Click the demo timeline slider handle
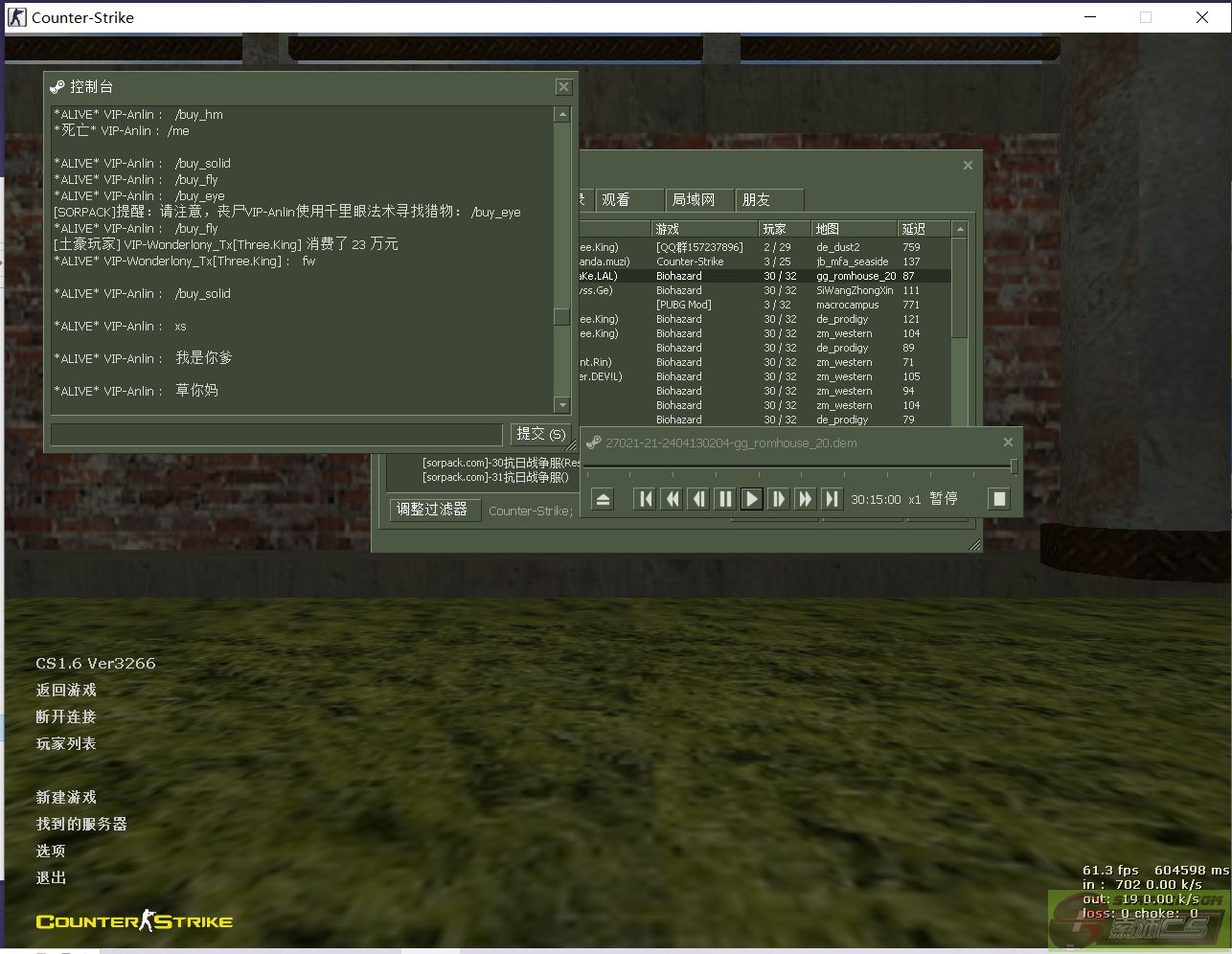Screen dimensions: 1232x954 click(1014, 466)
